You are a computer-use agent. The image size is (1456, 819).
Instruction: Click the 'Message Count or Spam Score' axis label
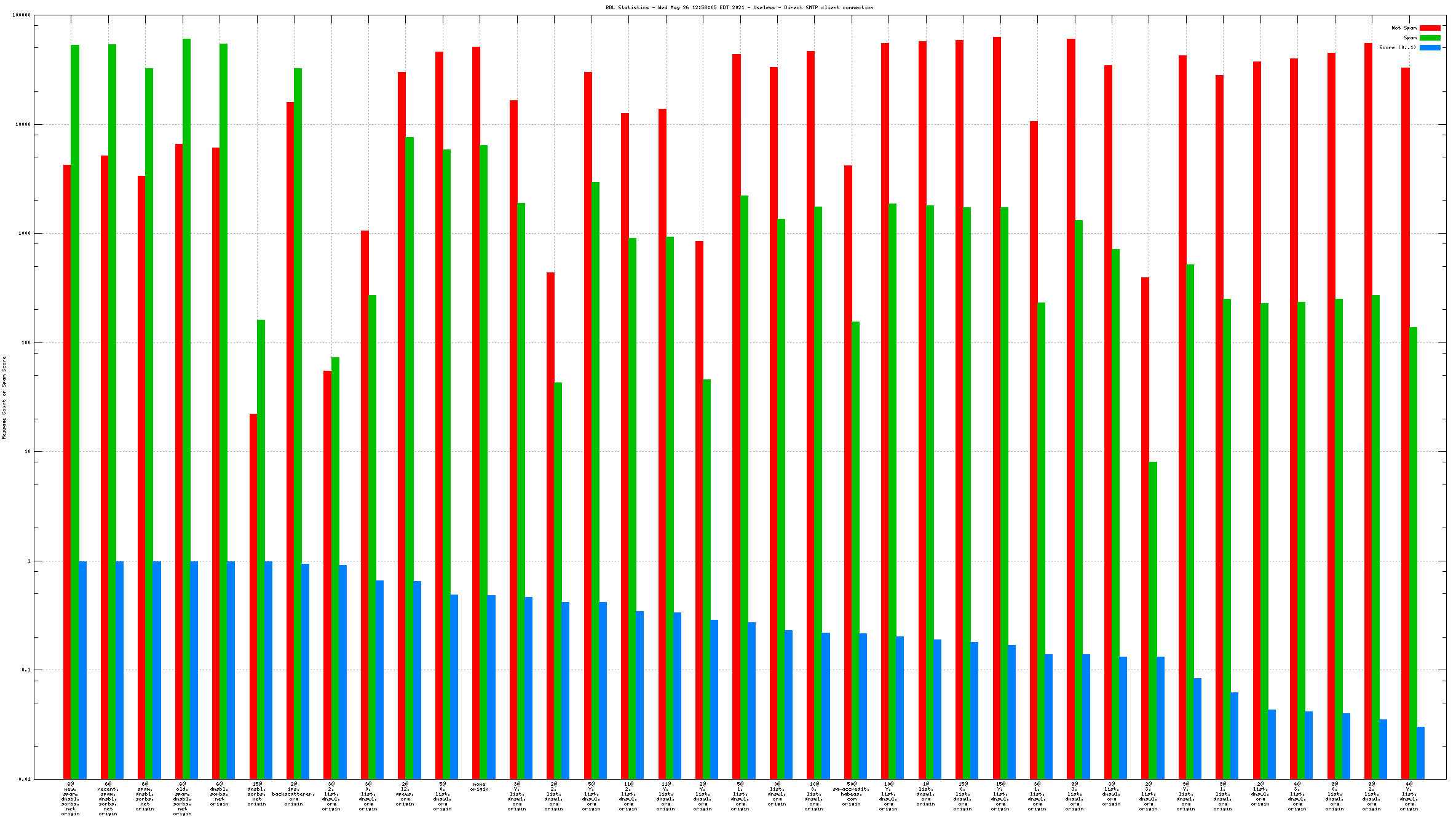4,397
